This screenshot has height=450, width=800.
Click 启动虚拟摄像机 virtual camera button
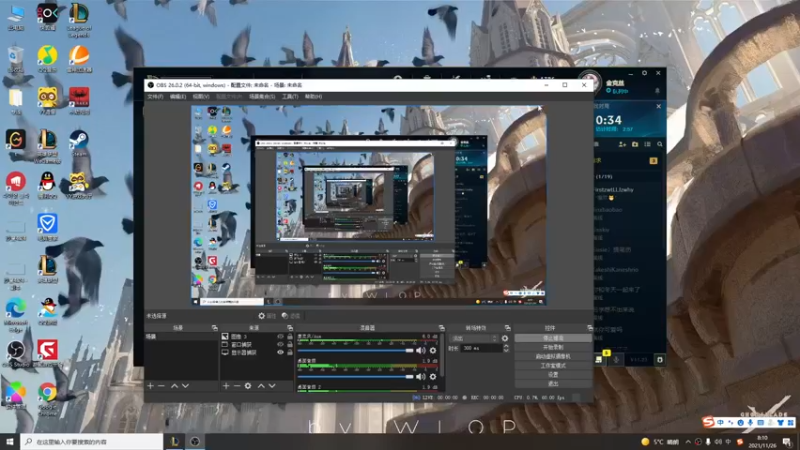553,357
